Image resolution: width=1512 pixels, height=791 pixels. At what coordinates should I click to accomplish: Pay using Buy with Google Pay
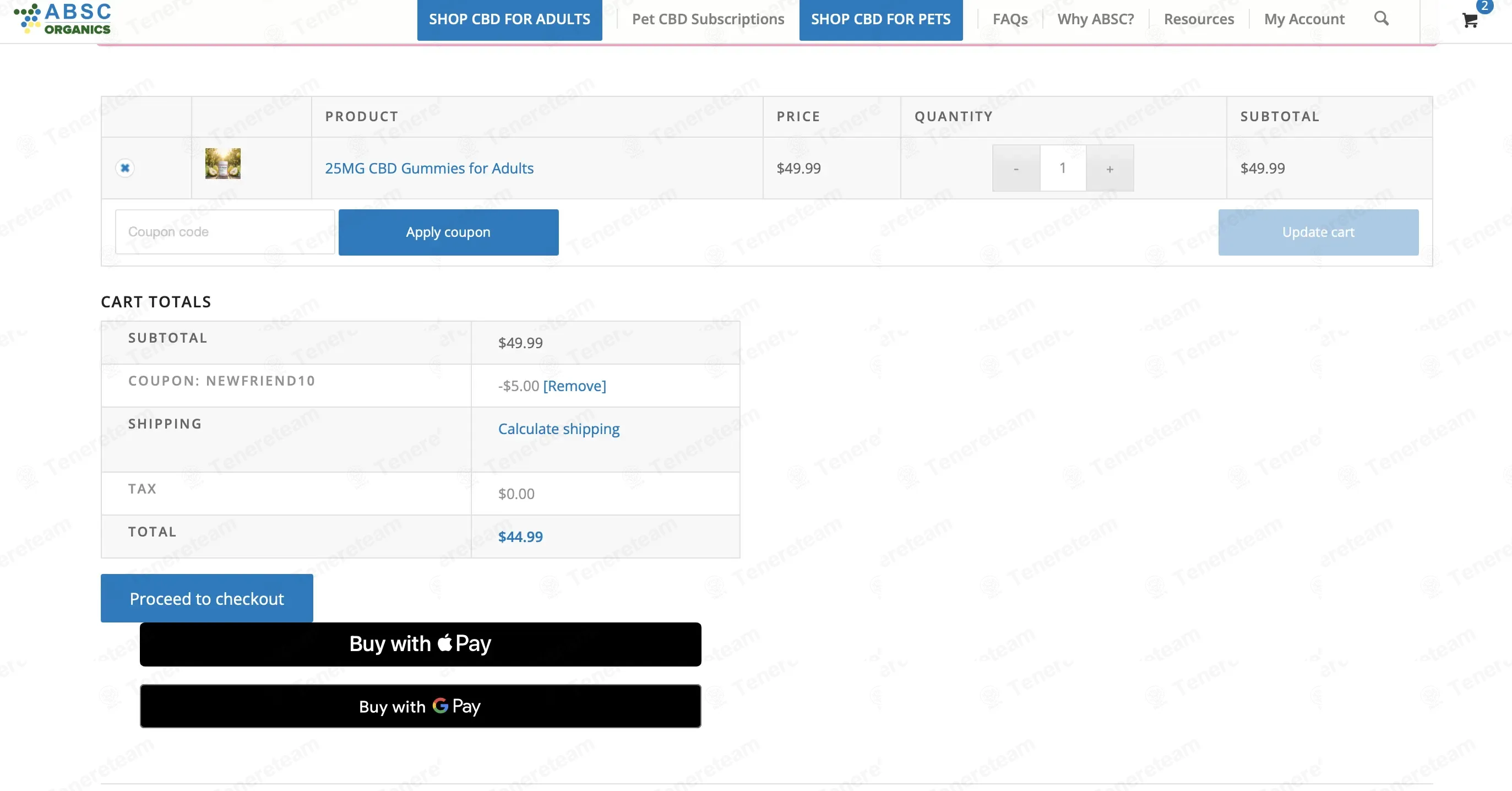click(420, 706)
